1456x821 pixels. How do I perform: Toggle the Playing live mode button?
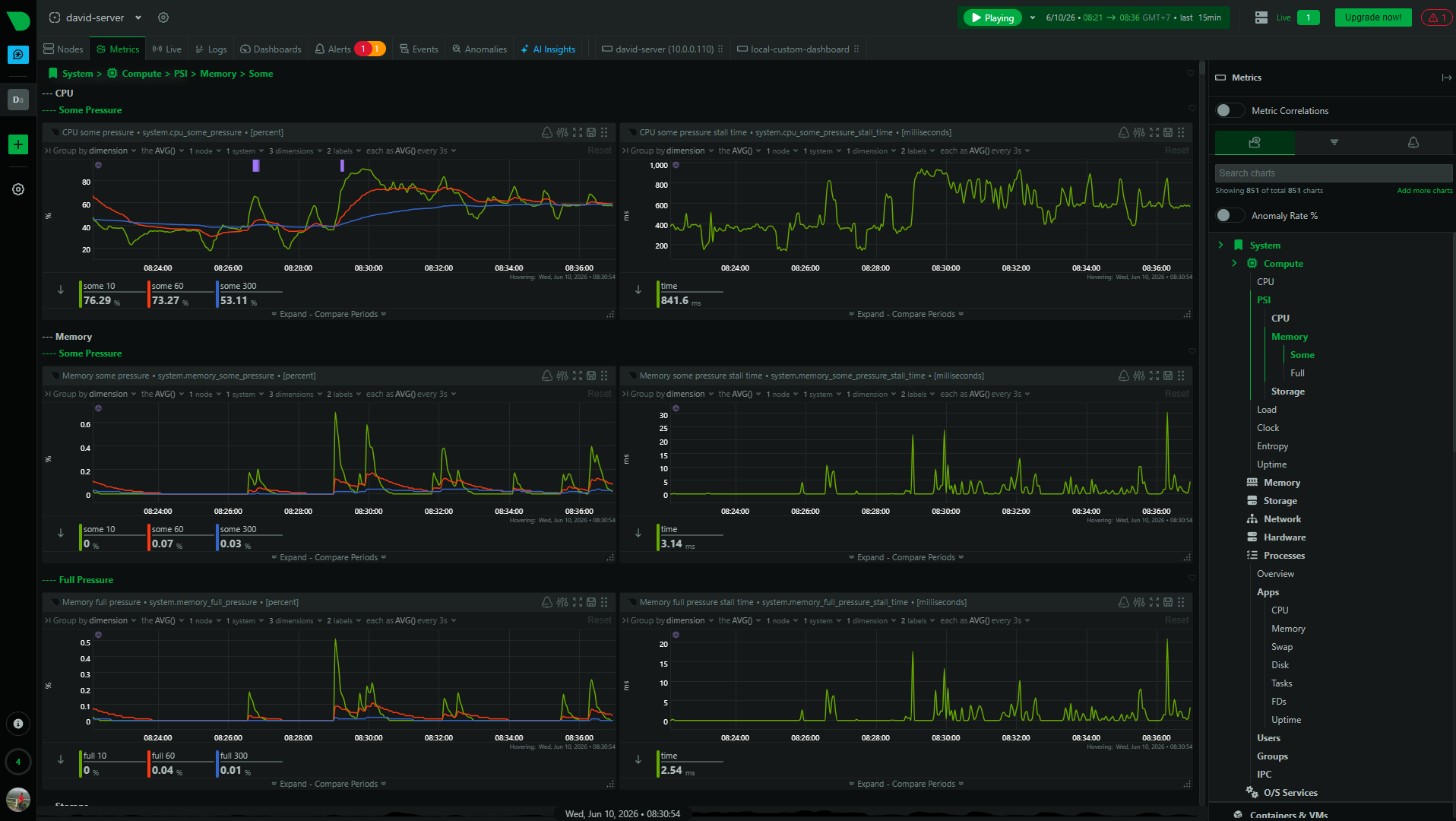[x=992, y=17]
